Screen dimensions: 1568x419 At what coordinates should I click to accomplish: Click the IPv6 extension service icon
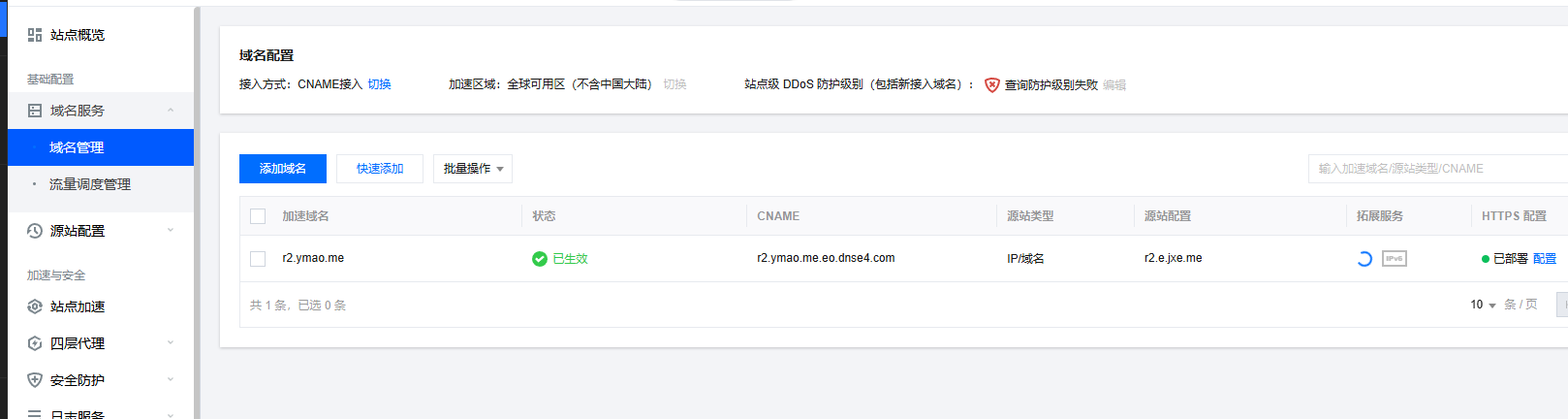pyautogui.click(x=1395, y=259)
